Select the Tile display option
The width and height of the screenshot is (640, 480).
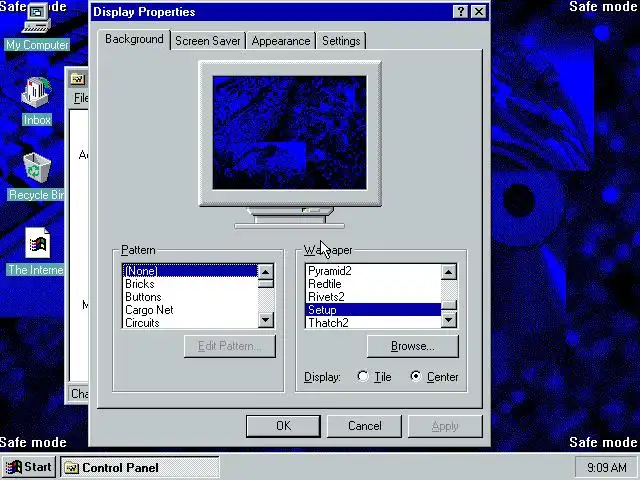(374, 376)
